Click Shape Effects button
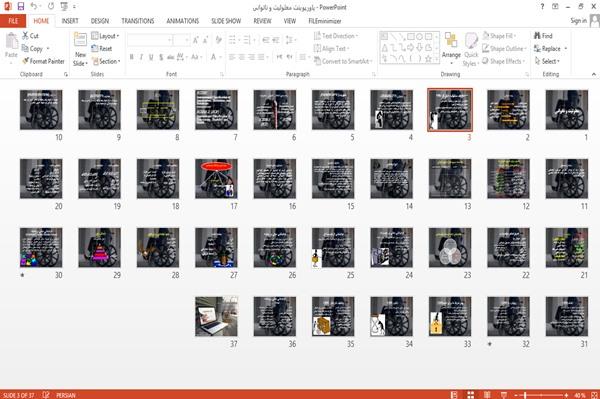This screenshot has width=600, height=399. point(504,61)
